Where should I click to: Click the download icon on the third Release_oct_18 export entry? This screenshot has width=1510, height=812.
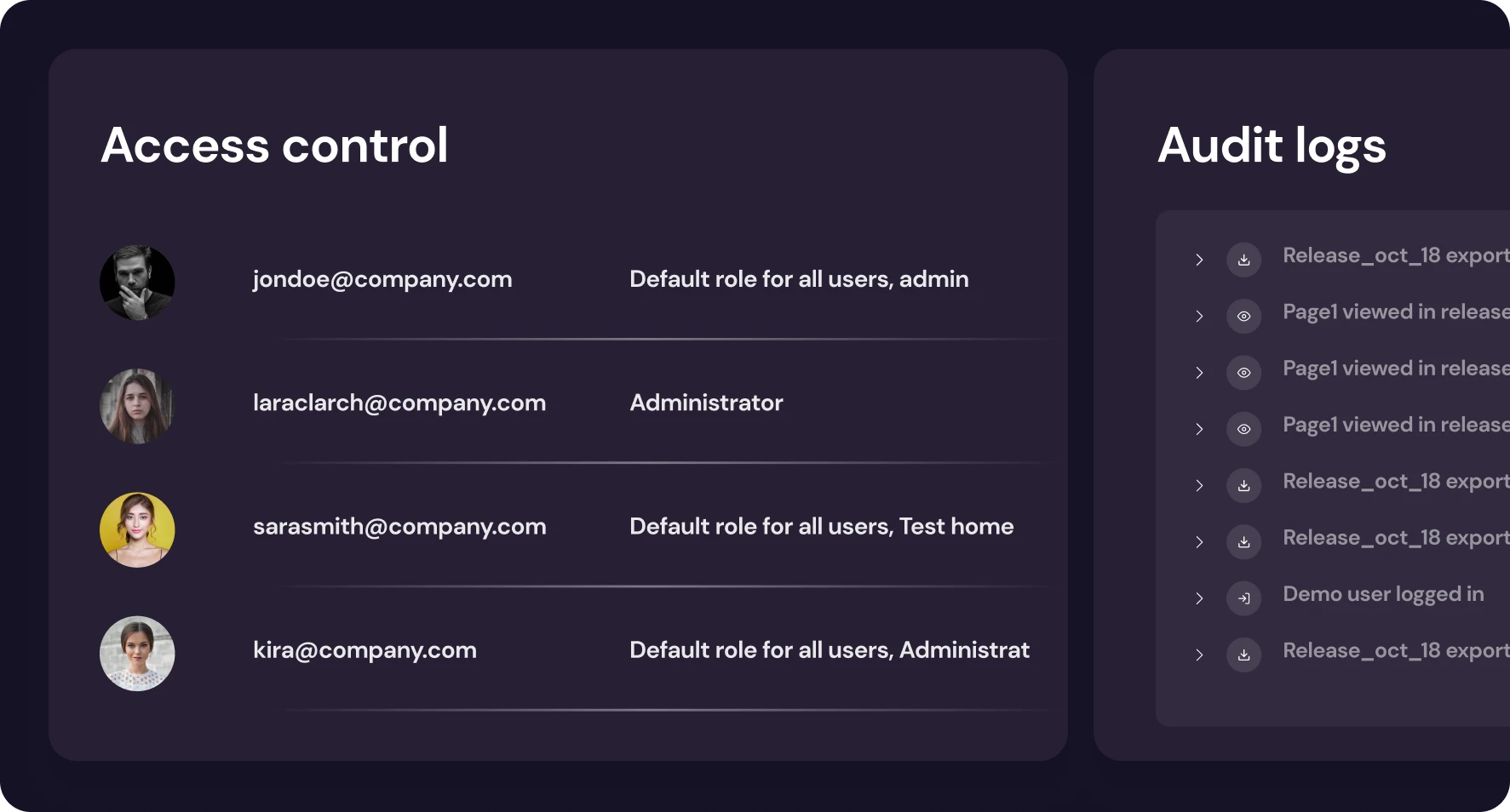pos(1243,541)
